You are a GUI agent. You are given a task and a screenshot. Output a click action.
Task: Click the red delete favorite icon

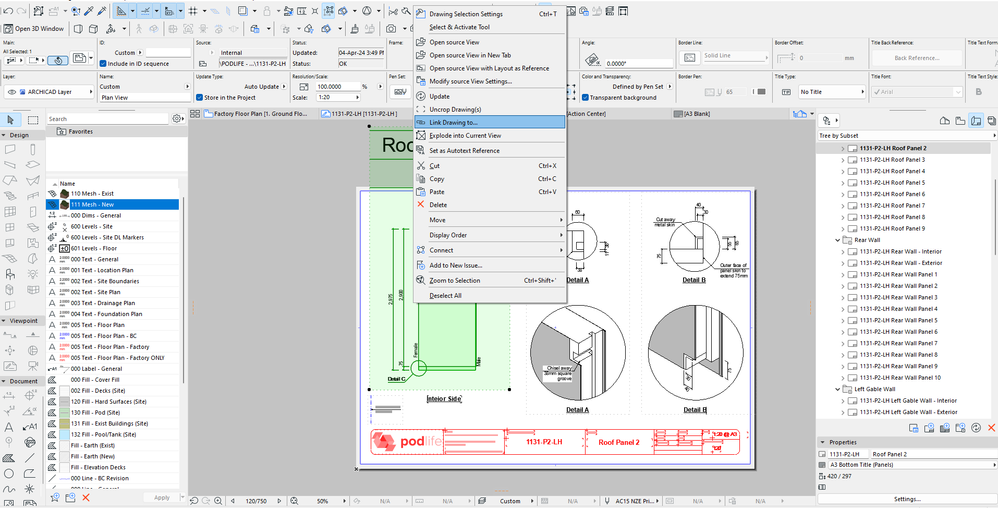coord(85,497)
